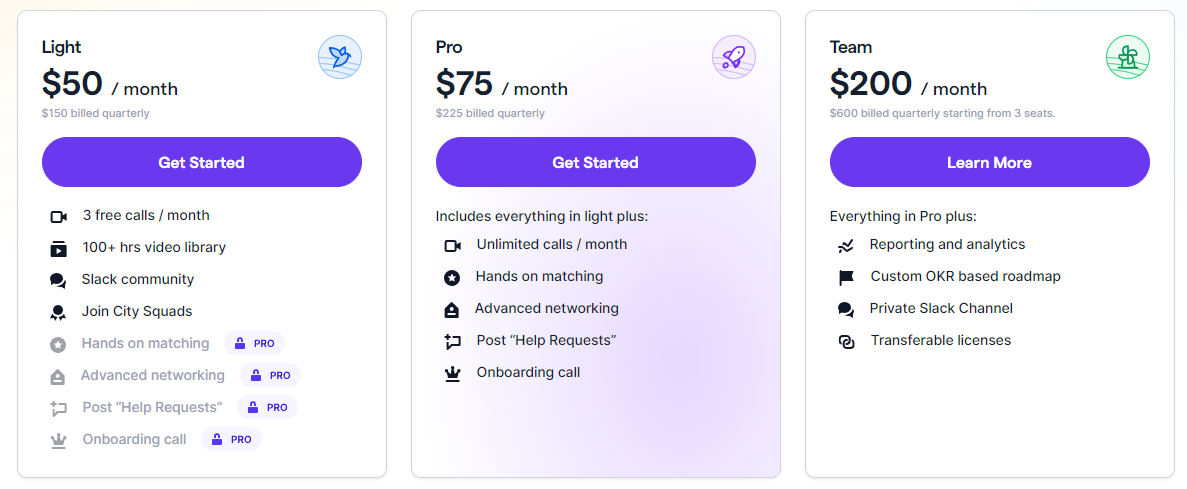This screenshot has height=489, width=1187.
Task: Click the PRO lock badge next to Advanced networking
Action: pyautogui.click(x=270, y=375)
